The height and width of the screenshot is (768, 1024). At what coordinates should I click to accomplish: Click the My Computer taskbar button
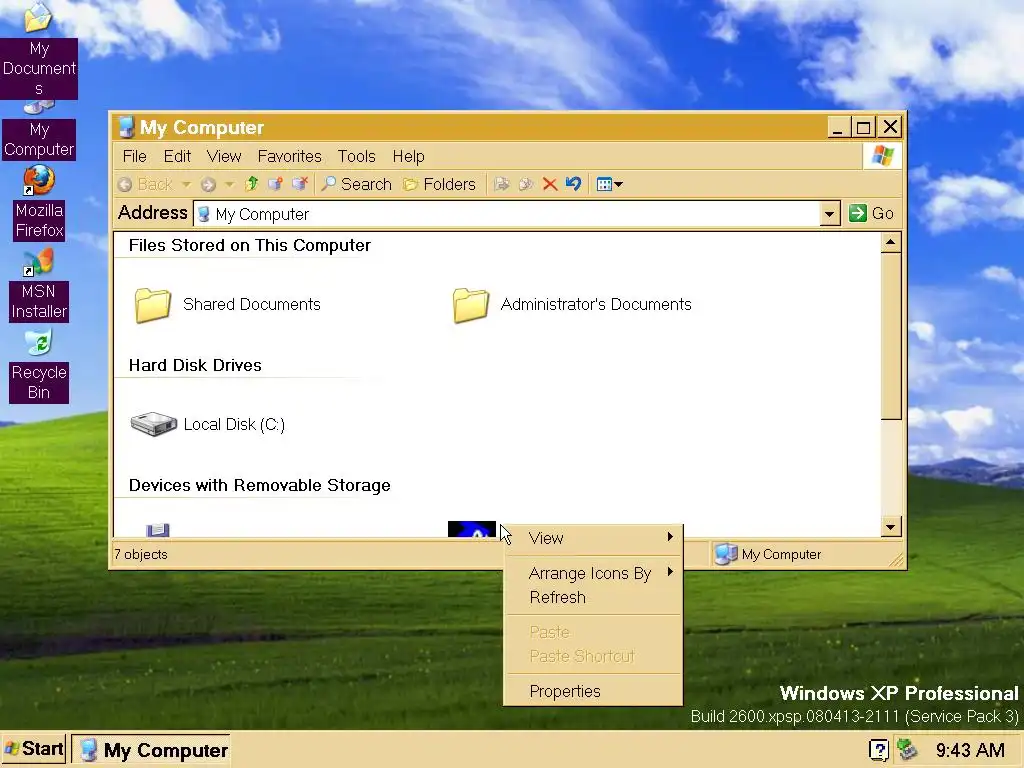152,750
